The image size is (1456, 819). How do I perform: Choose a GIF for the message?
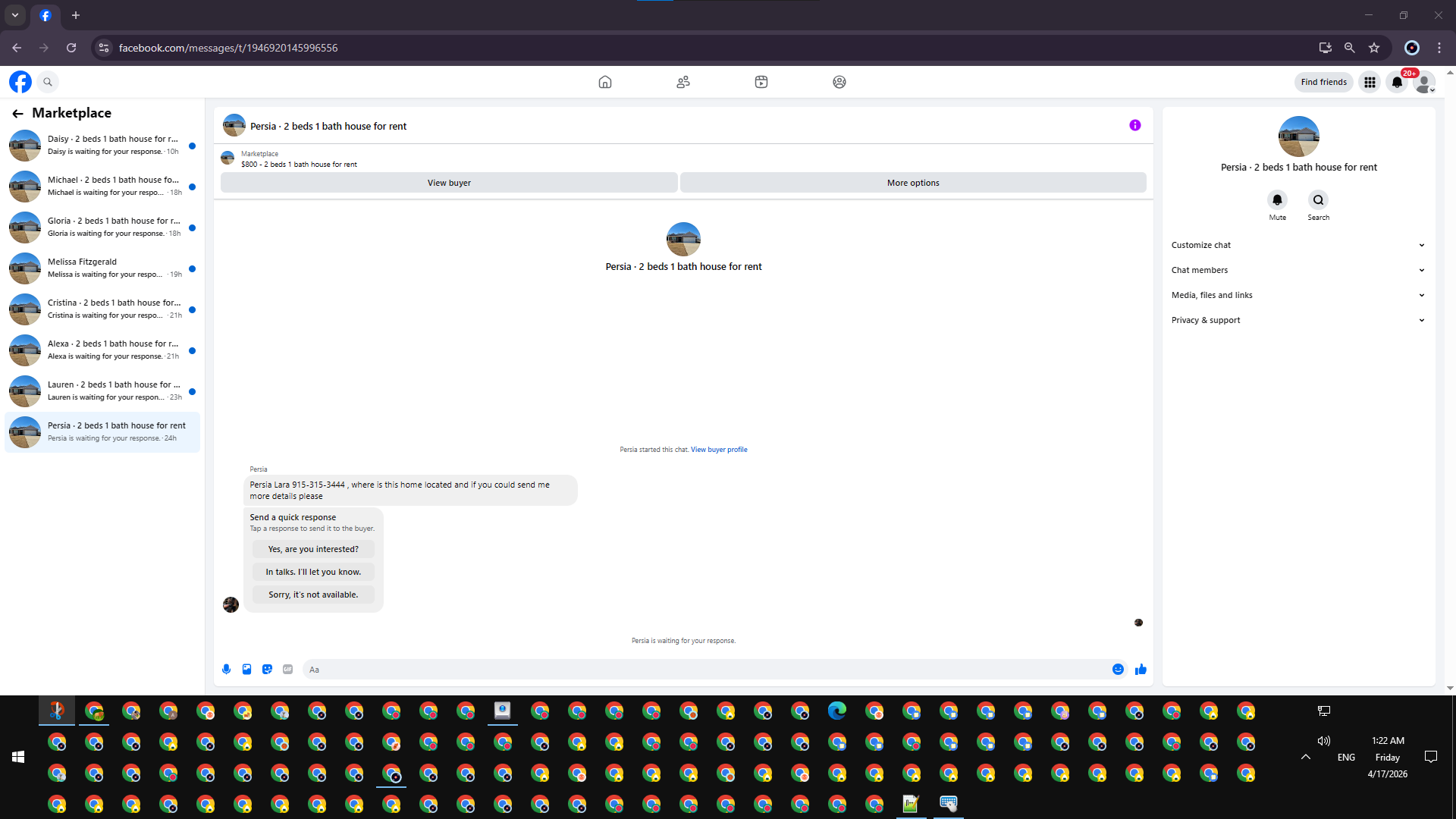[287, 670]
